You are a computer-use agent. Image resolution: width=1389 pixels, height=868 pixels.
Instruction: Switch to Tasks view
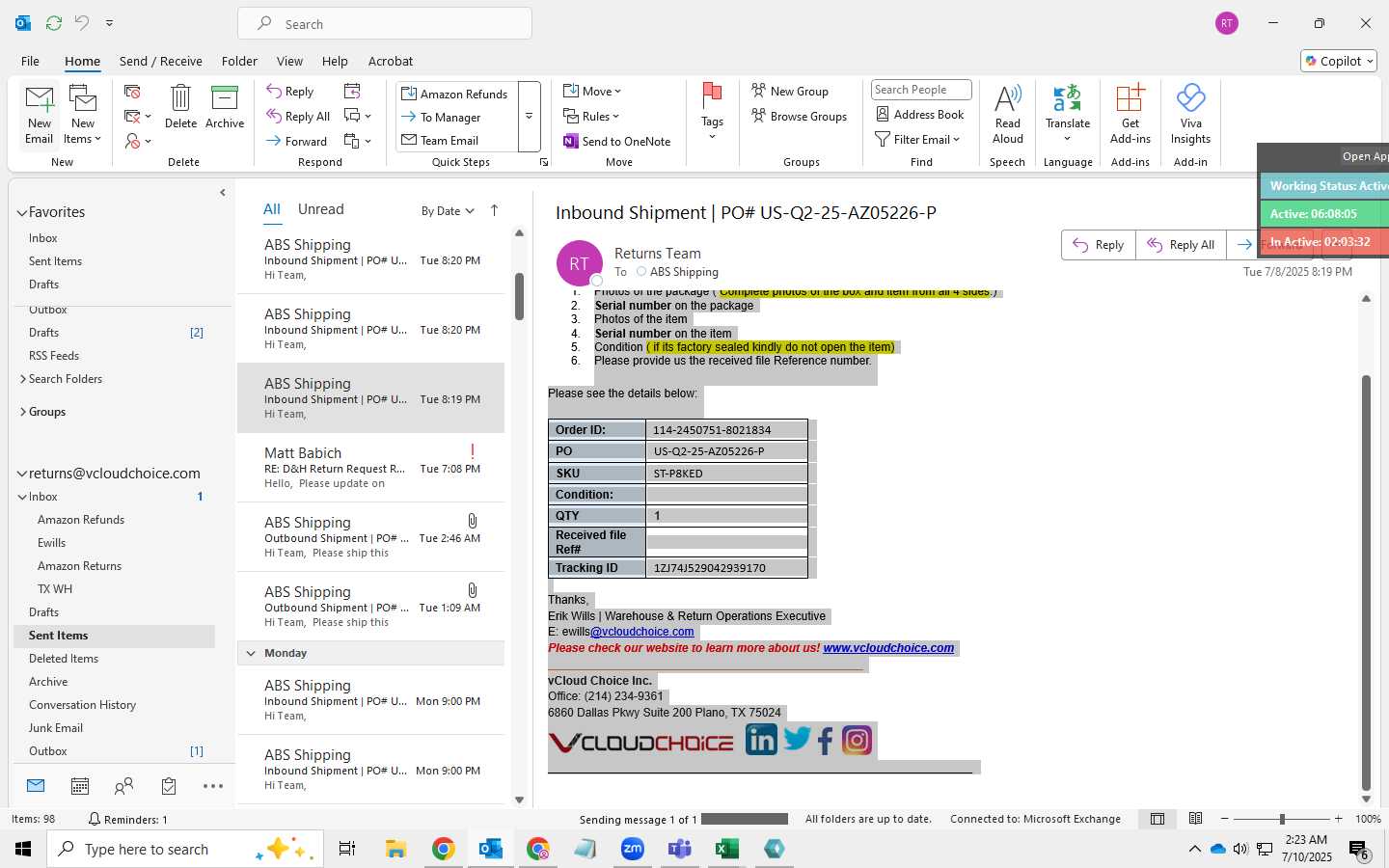(169, 786)
